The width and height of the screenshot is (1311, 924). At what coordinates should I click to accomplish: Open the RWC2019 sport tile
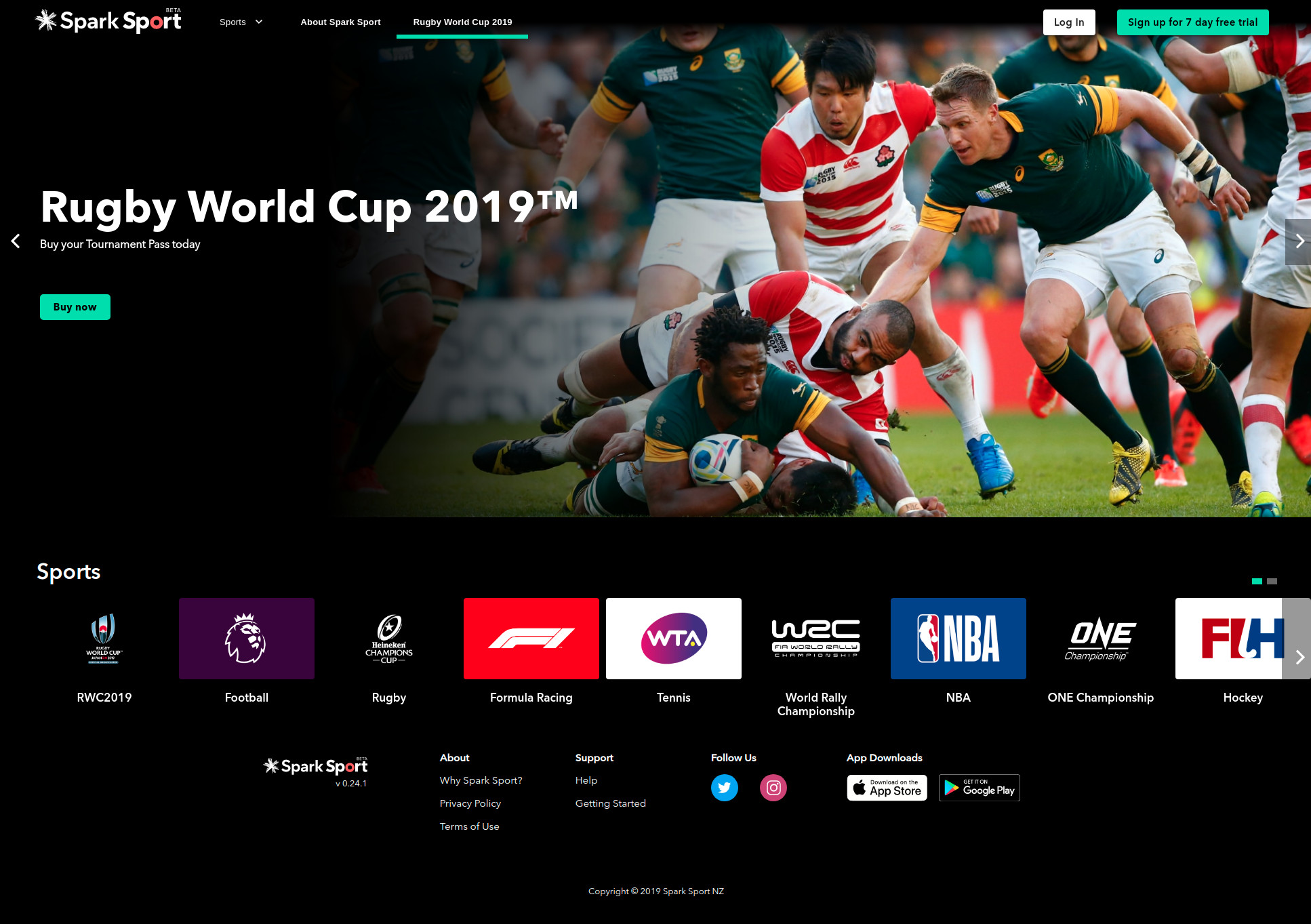[x=104, y=639]
